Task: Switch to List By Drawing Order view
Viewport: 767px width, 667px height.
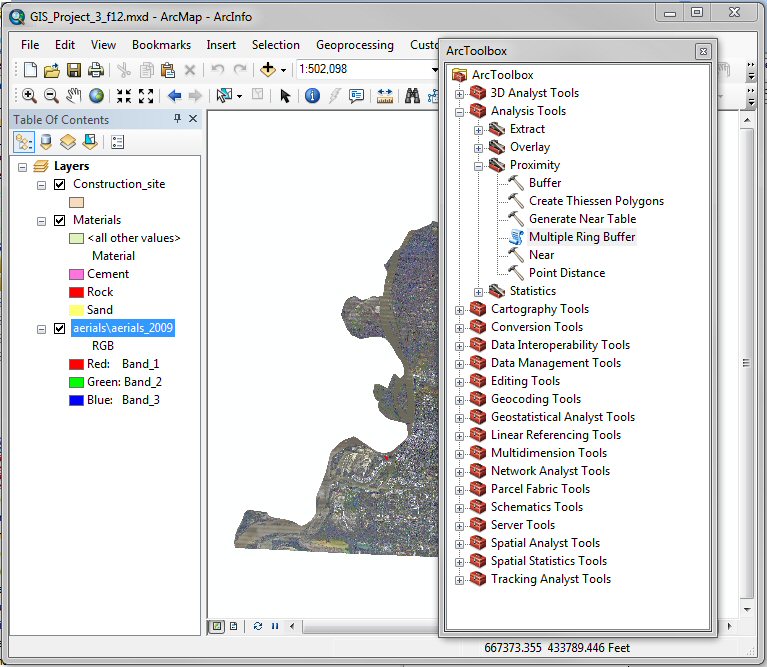Action: (24, 142)
